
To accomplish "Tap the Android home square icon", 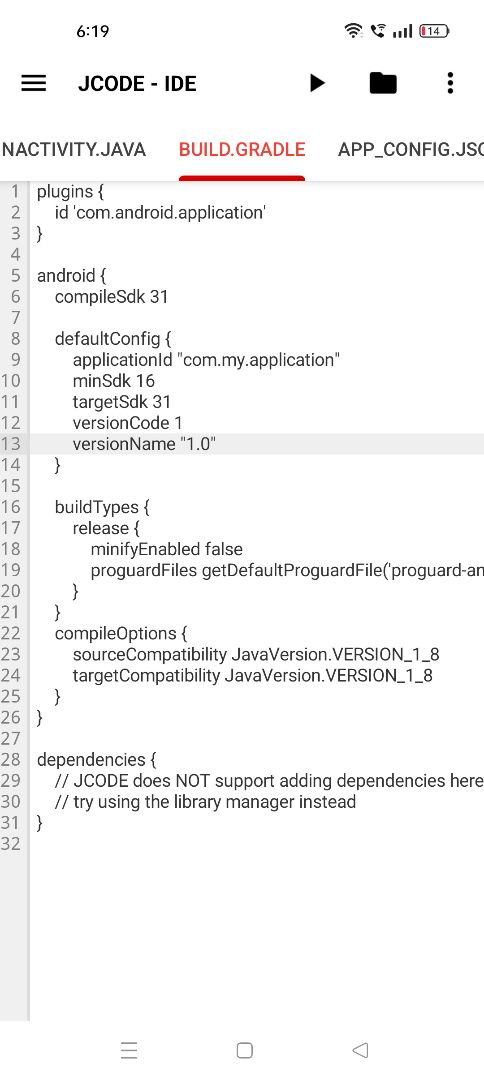I will click(x=244, y=1050).
